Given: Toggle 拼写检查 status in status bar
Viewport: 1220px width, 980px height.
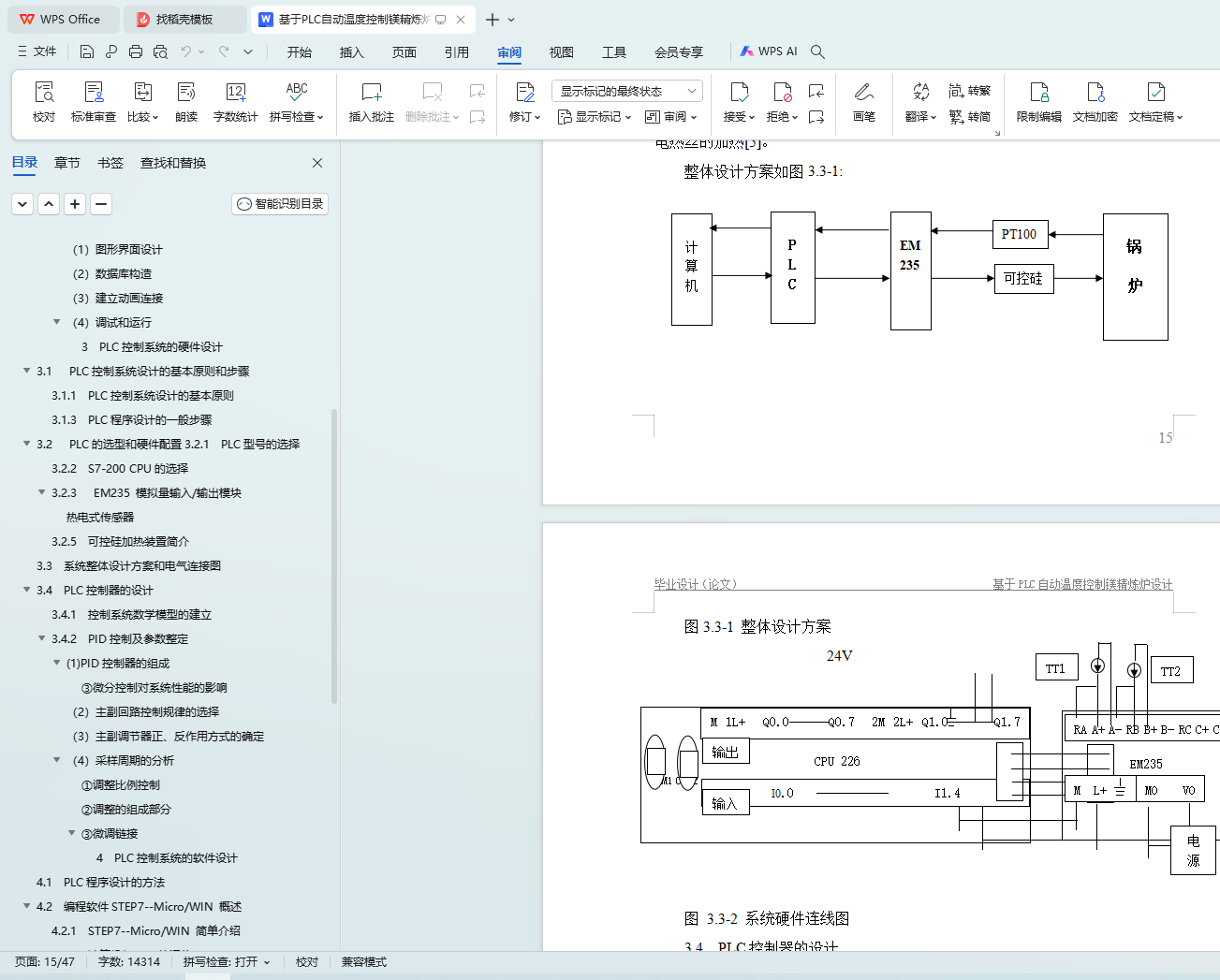Looking at the screenshot, I should point(227,962).
